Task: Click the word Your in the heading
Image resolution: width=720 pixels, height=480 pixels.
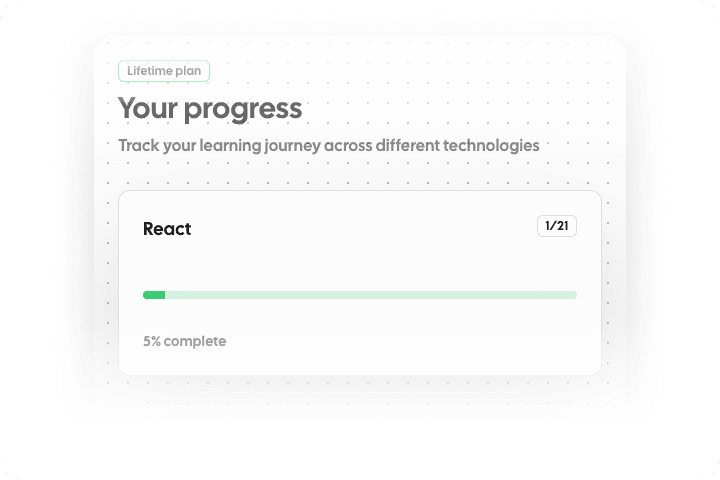Action: click(x=145, y=109)
